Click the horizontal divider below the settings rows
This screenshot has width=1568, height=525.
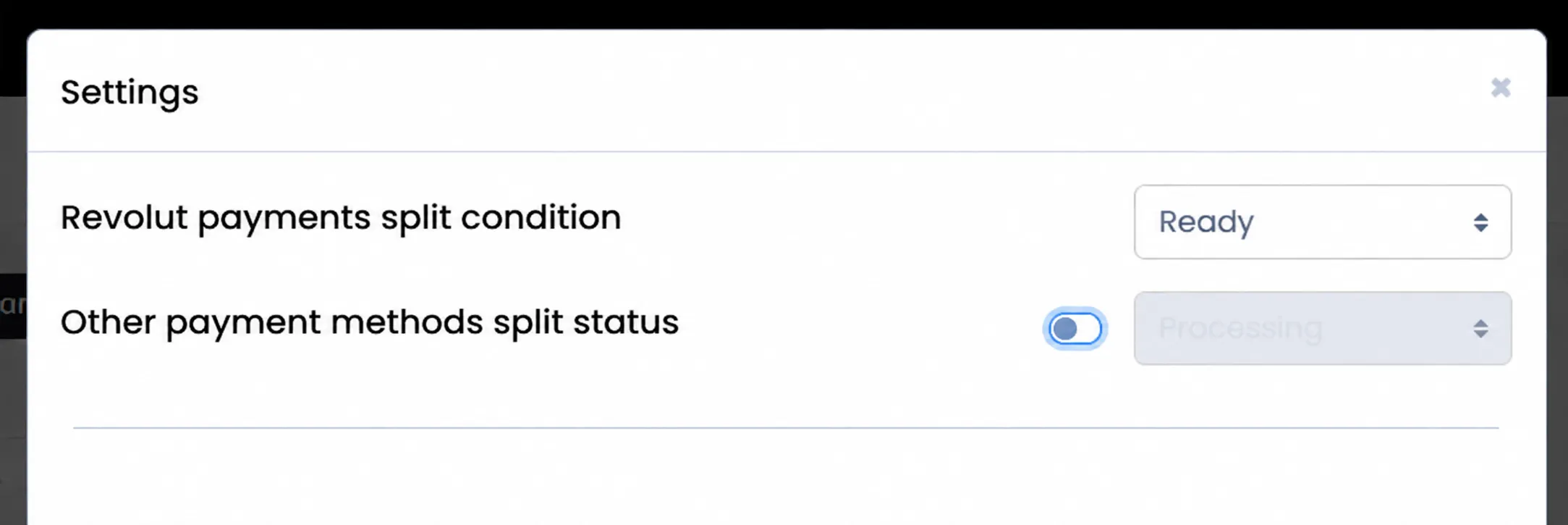(786, 428)
